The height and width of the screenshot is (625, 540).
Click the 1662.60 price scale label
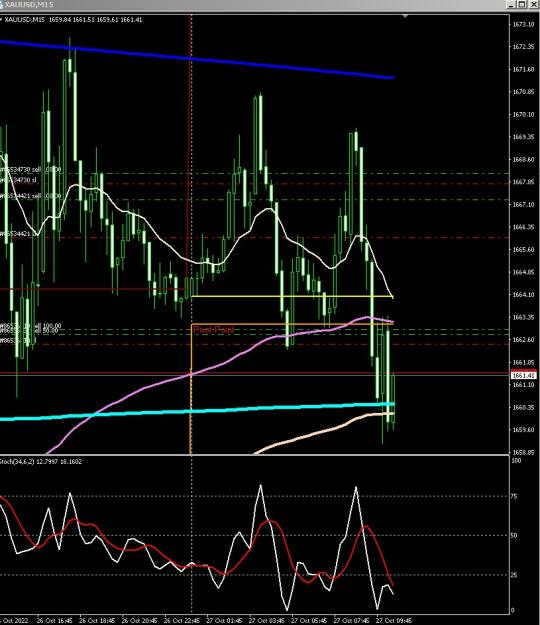pos(523,340)
